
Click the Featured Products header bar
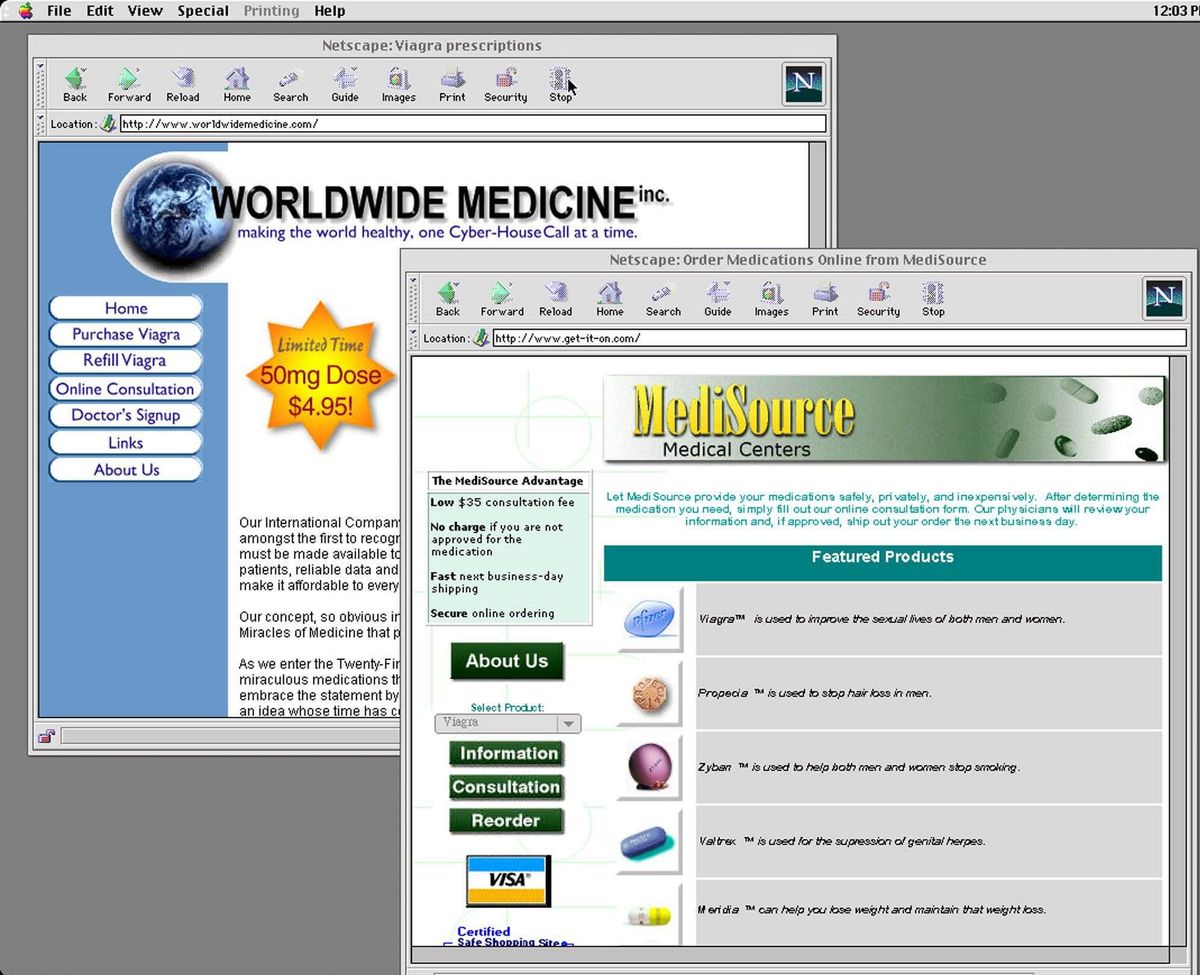click(883, 563)
